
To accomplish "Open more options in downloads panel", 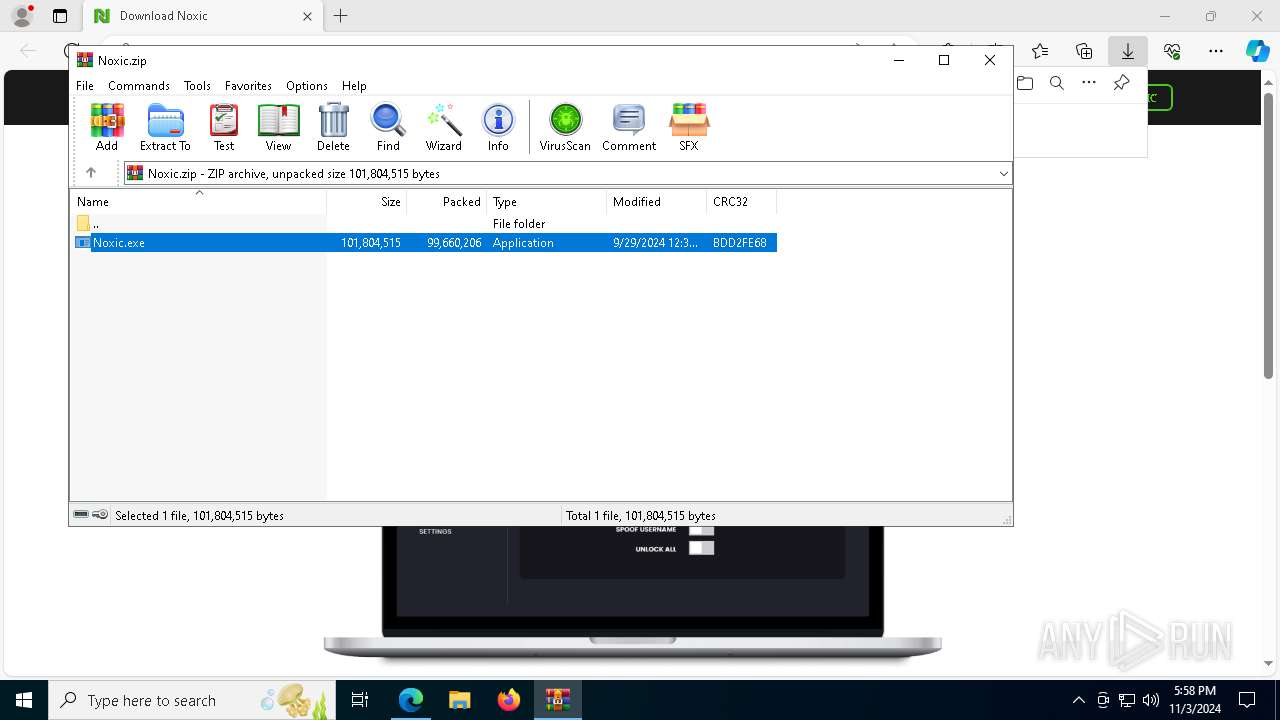I will coord(1089,83).
